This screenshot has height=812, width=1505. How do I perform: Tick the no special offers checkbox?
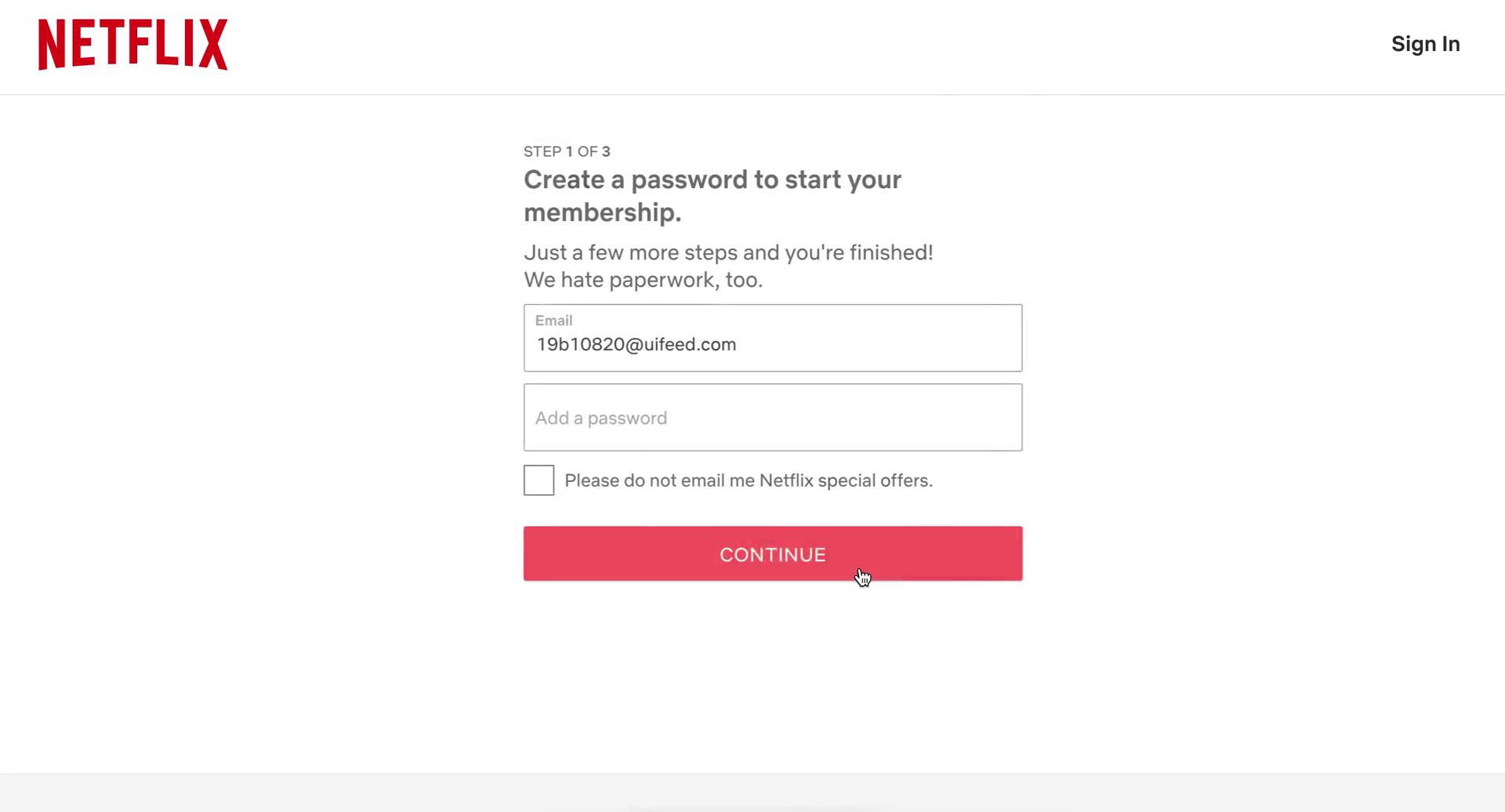539,480
